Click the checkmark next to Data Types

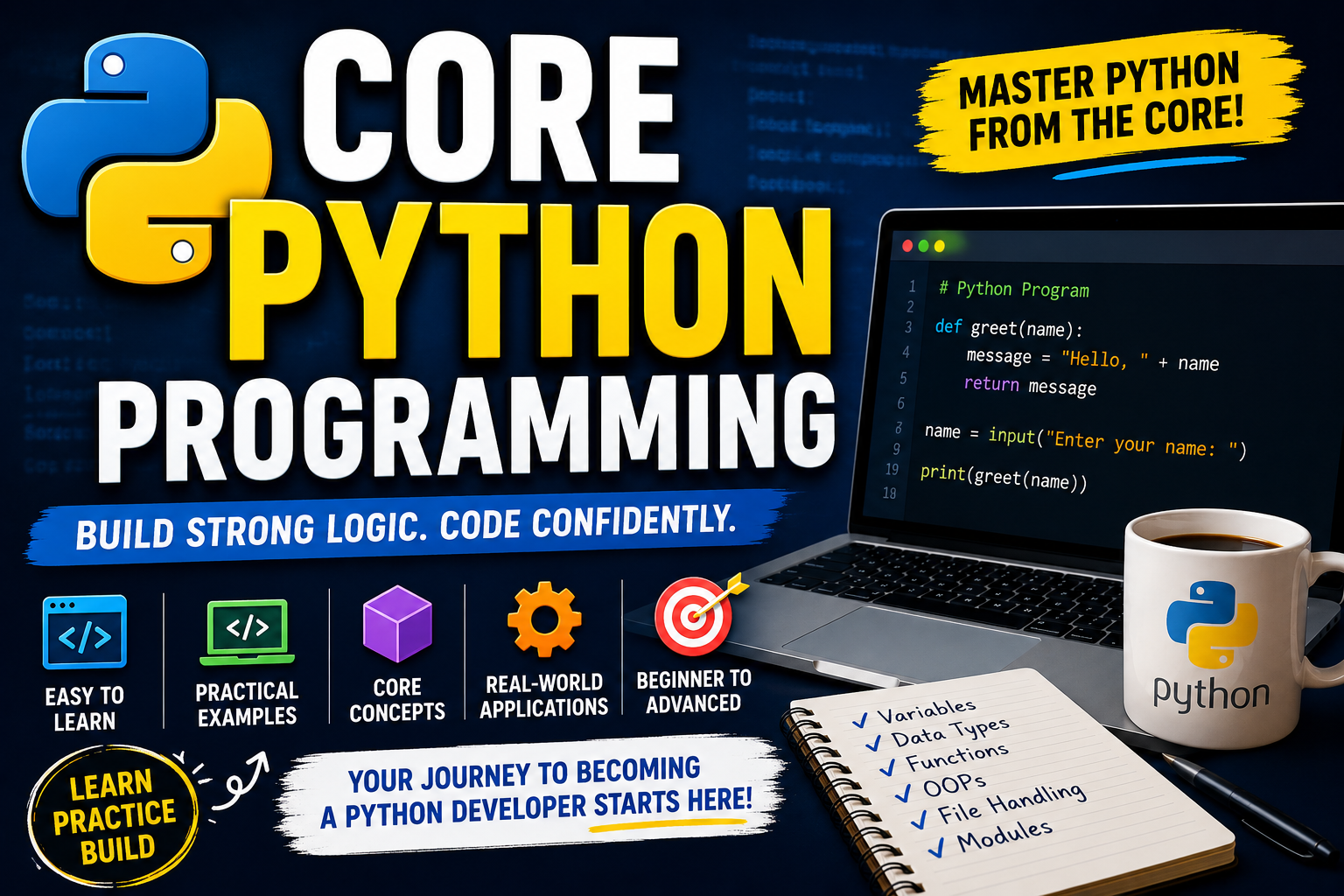pyautogui.click(x=874, y=743)
